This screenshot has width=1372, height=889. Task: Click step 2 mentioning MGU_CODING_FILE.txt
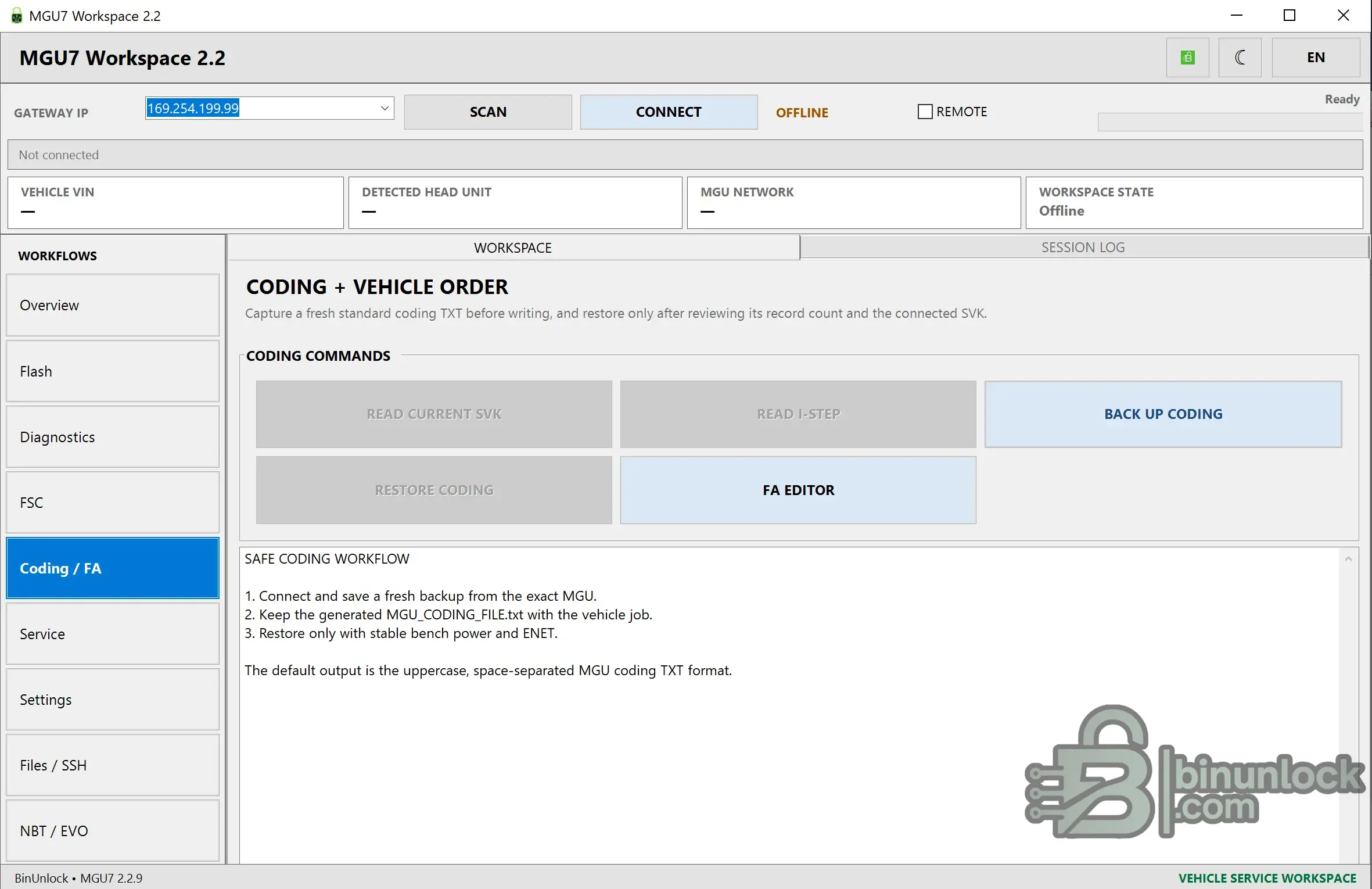tap(448, 615)
